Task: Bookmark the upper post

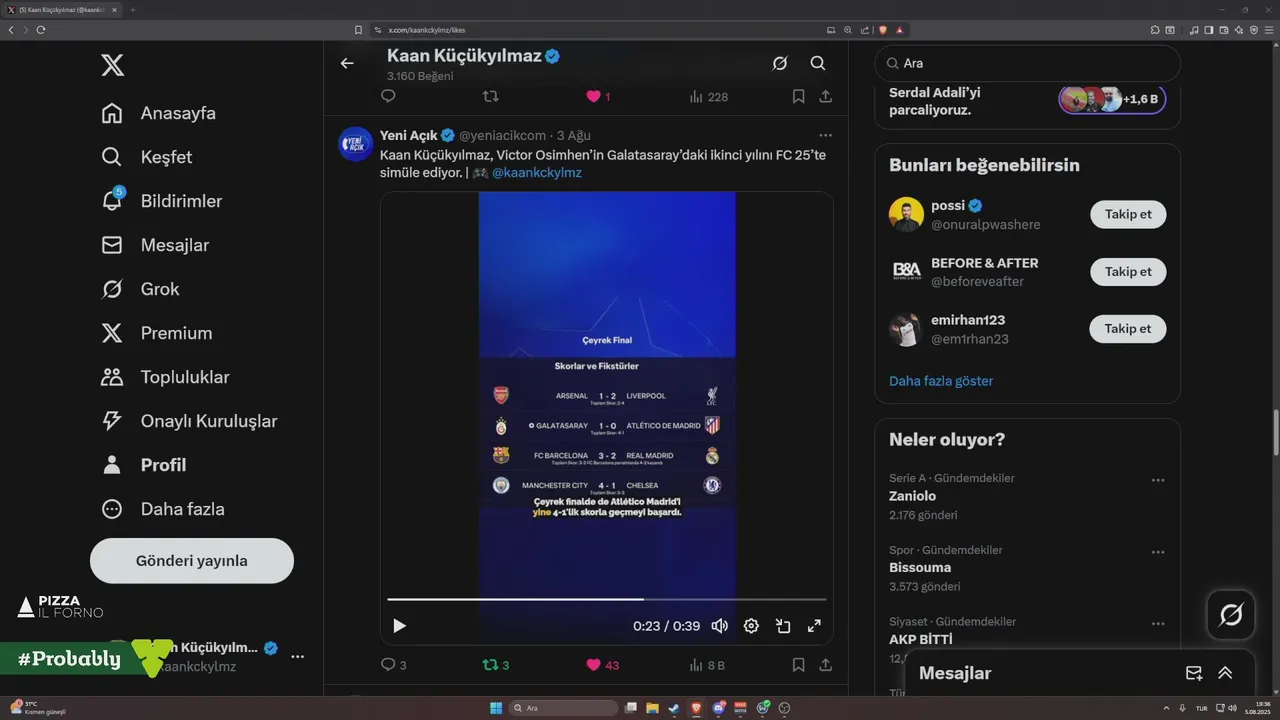Action: click(x=798, y=97)
